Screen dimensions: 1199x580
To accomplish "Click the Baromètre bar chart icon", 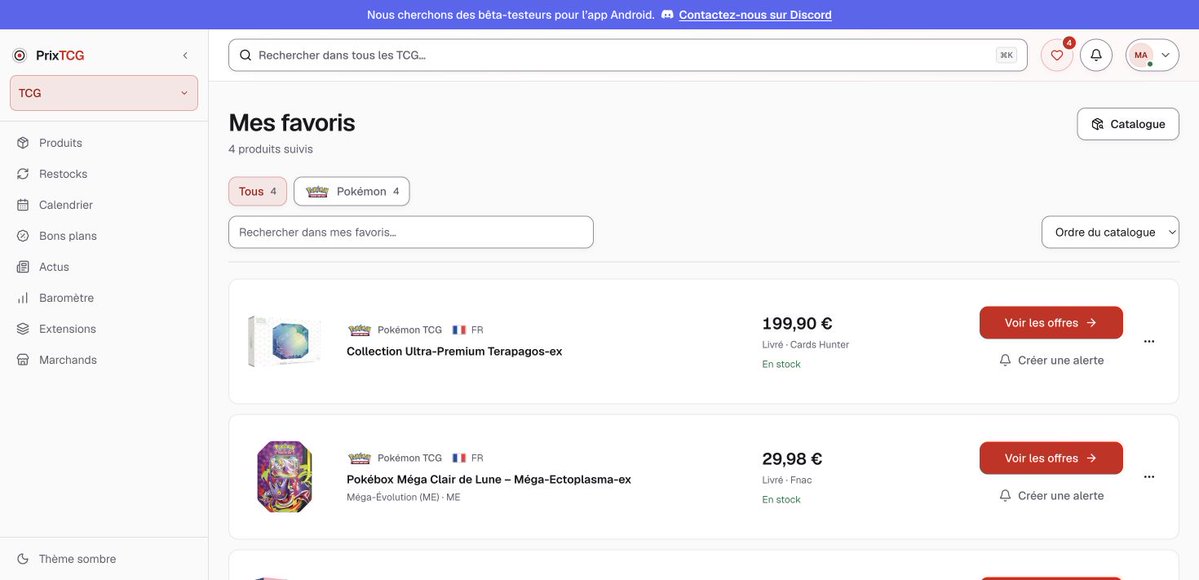I will 23,298.
